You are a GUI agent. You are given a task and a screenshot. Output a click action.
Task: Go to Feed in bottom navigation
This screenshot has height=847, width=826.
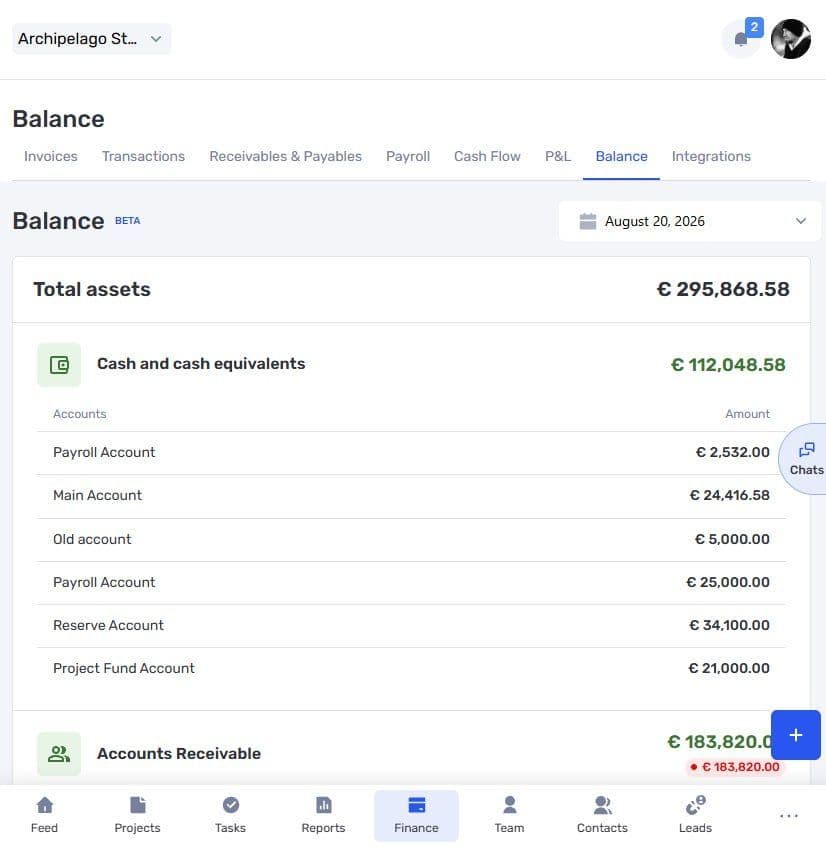44,815
